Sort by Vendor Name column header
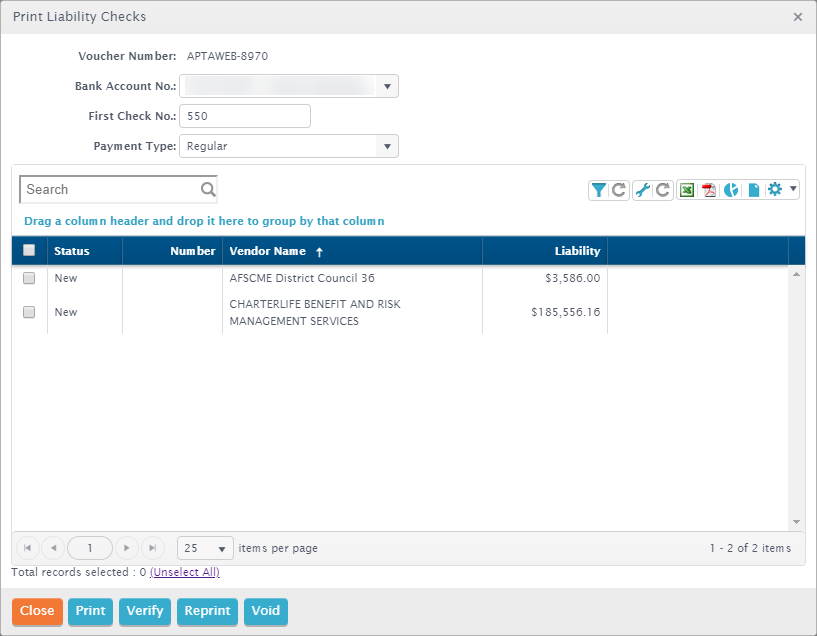 coord(267,251)
